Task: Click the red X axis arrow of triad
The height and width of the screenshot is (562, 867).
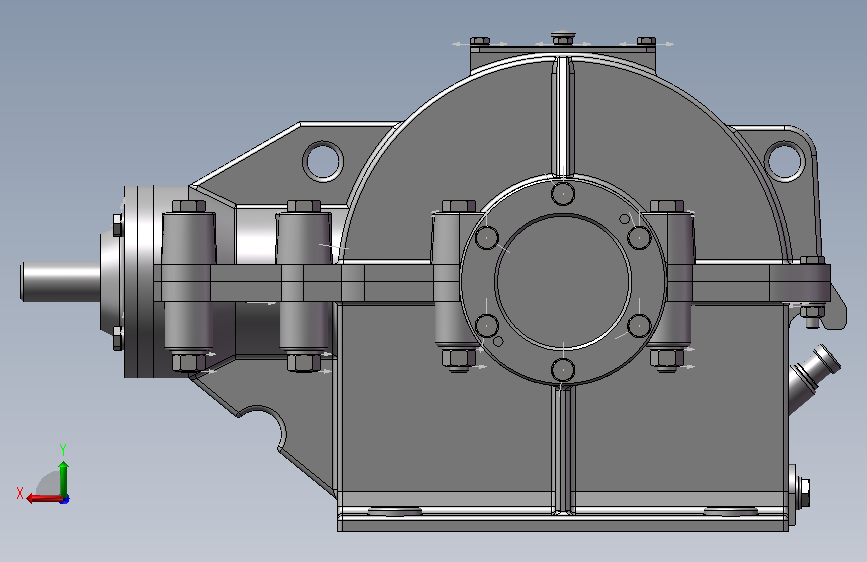Action: tap(43, 499)
